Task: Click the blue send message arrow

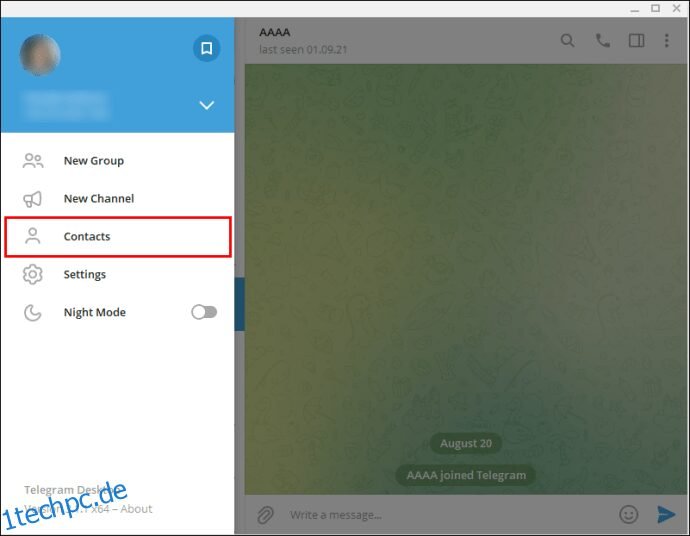Action: pos(666,514)
